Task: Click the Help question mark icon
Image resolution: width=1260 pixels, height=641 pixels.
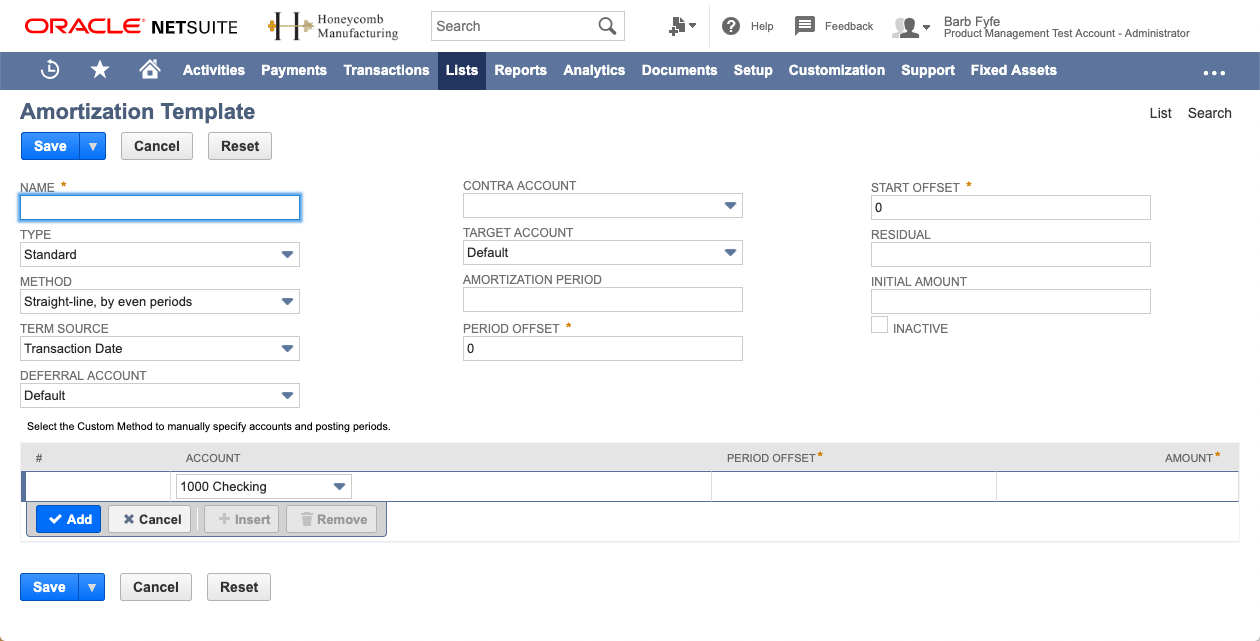Action: point(731,26)
